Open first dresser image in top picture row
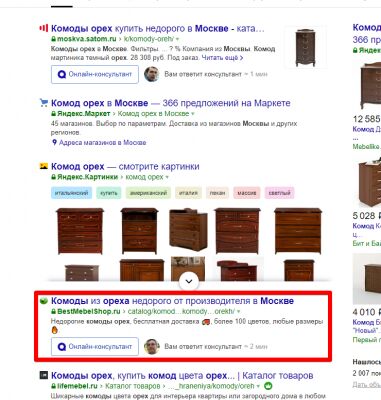 (x=80, y=231)
